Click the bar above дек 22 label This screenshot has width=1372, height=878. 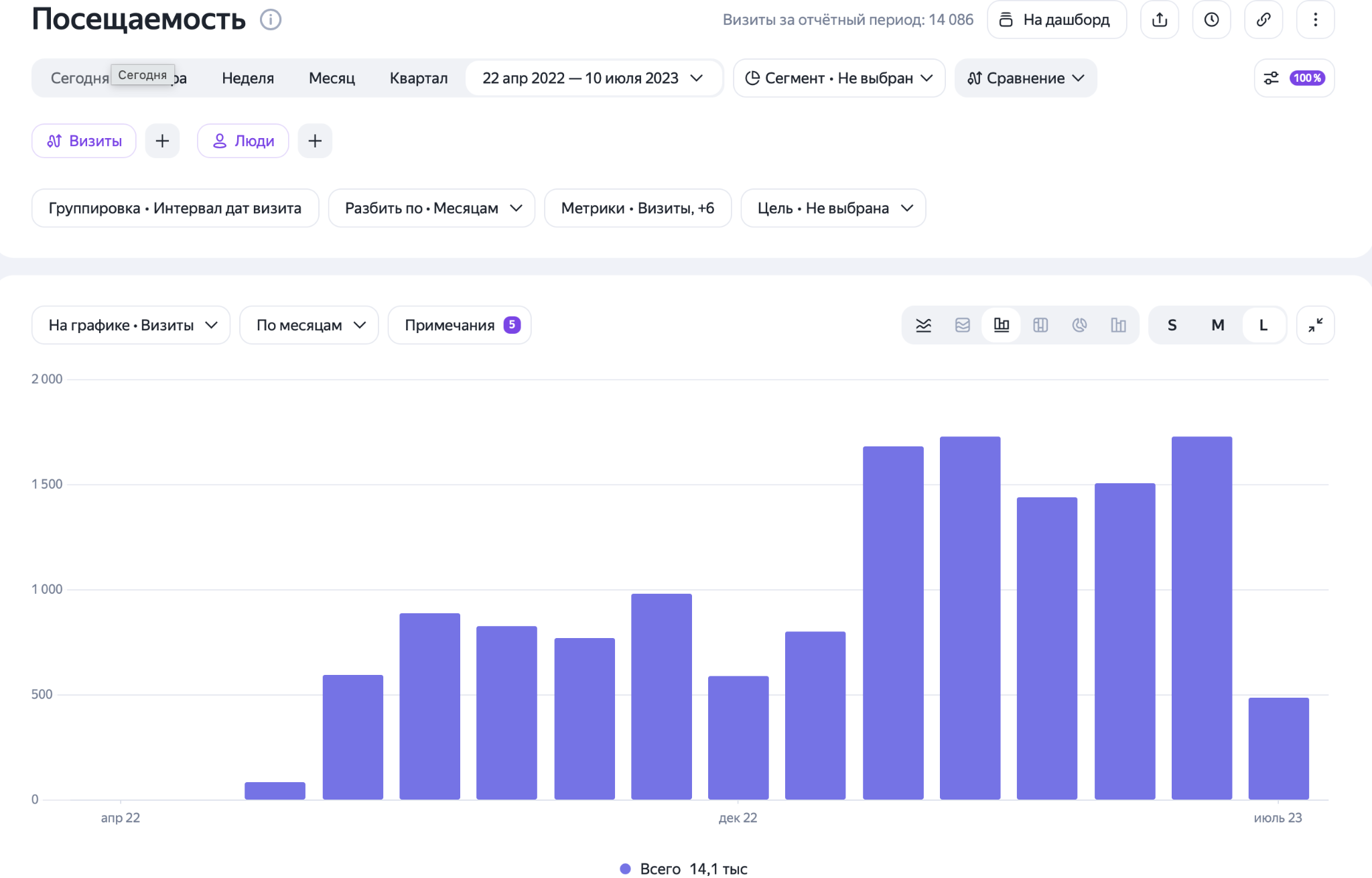(x=738, y=737)
